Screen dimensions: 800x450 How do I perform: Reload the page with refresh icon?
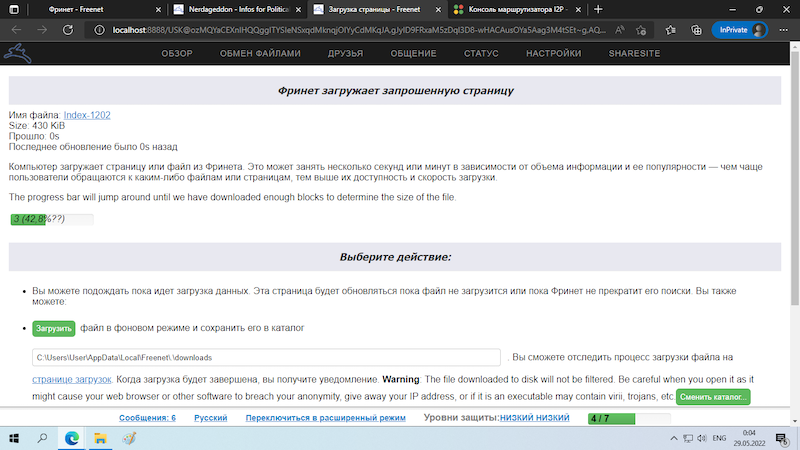68,30
